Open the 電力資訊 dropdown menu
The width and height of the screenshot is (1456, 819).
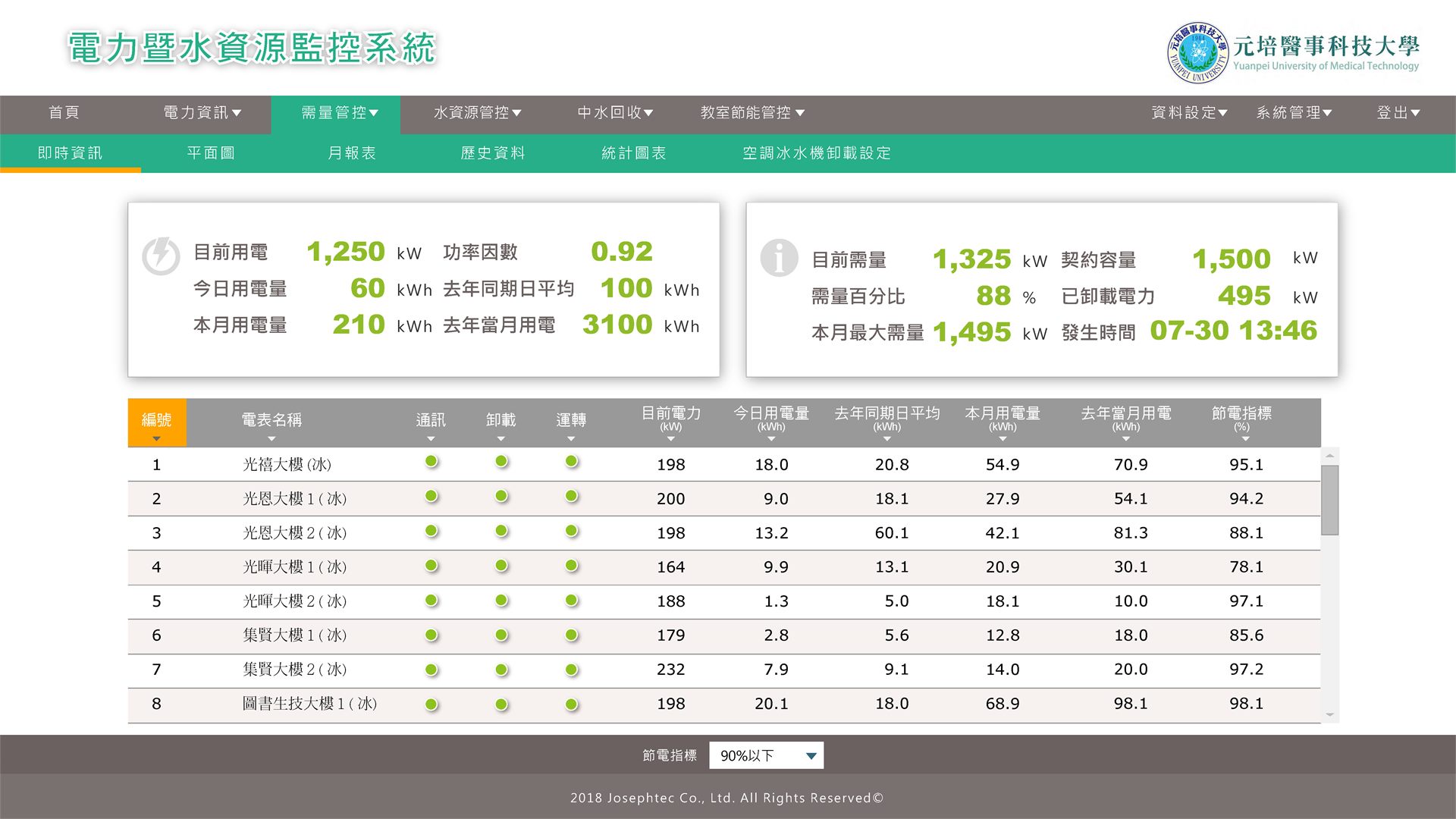(202, 113)
